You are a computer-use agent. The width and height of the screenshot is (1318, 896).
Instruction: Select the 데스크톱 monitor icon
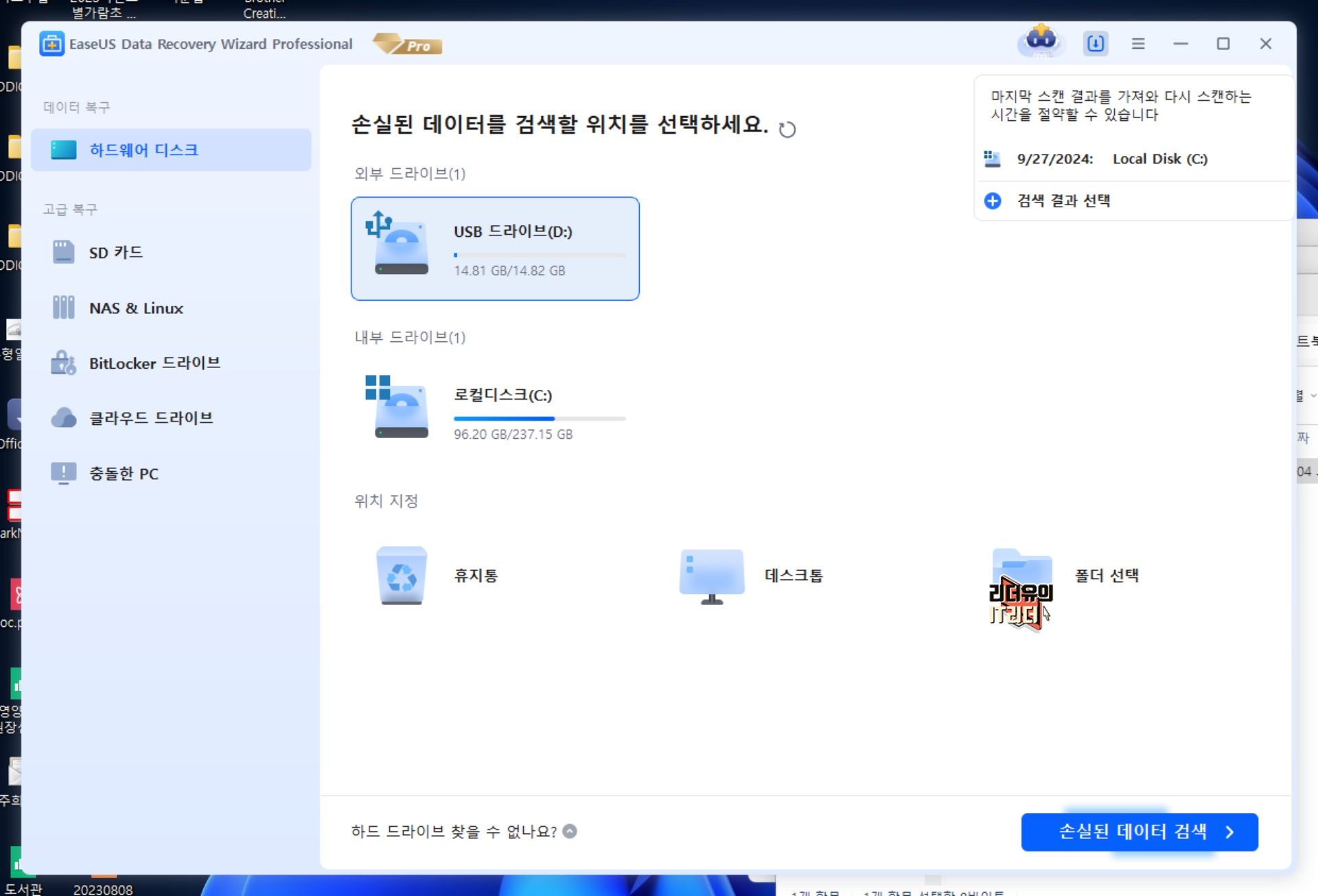[712, 575]
